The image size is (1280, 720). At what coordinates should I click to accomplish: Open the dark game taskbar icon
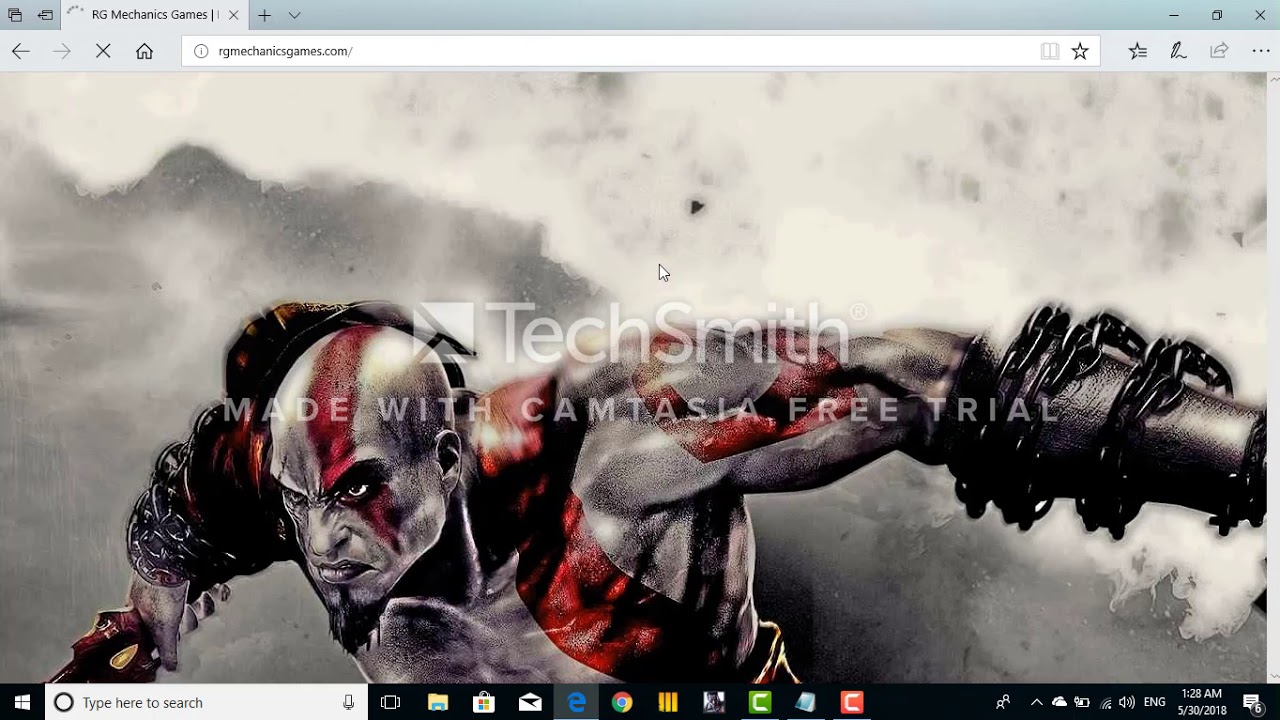point(714,702)
